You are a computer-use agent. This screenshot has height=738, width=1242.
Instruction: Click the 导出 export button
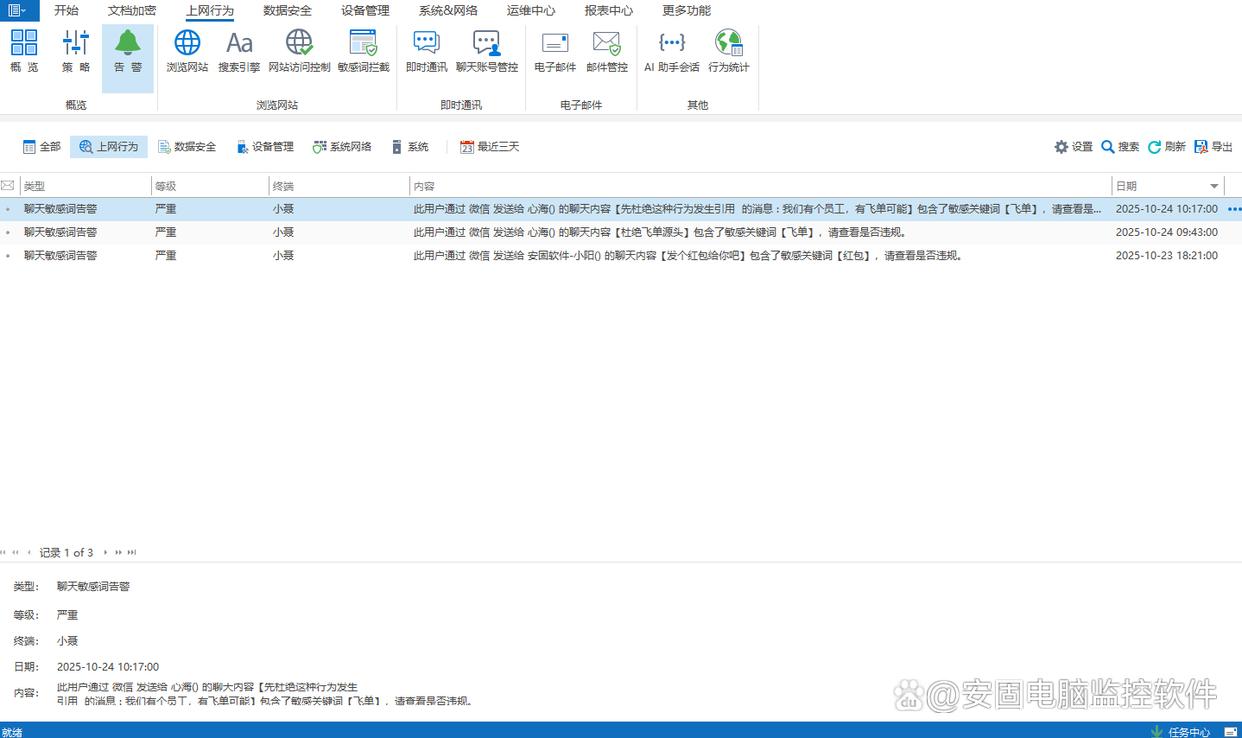[1213, 147]
